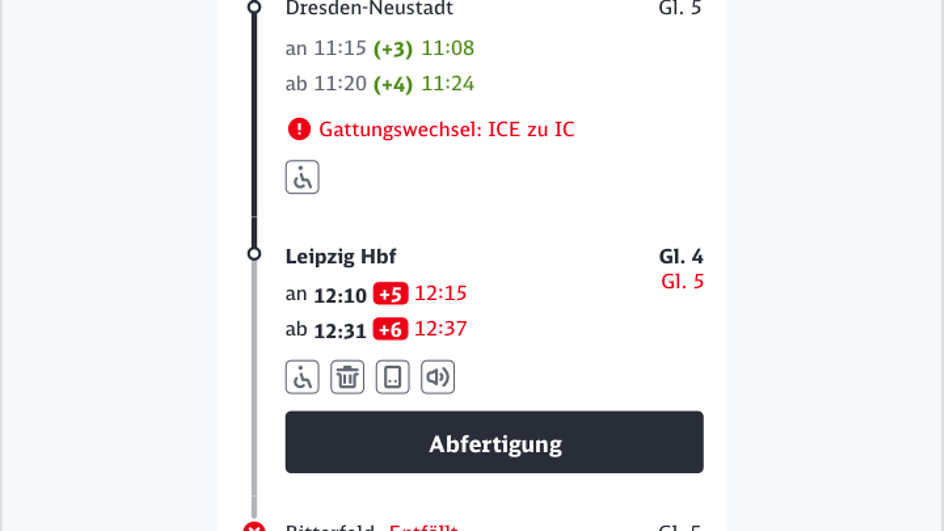
Task: Open the Gattungswechsel: ICE zu IC notice
Action: click(446, 129)
